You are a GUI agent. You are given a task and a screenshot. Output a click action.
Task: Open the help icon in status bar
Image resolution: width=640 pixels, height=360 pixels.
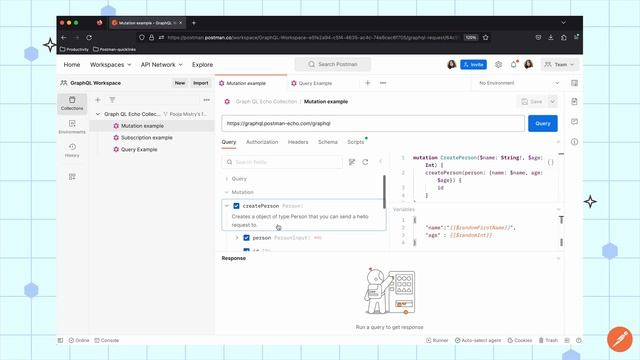tap(578, 340)
